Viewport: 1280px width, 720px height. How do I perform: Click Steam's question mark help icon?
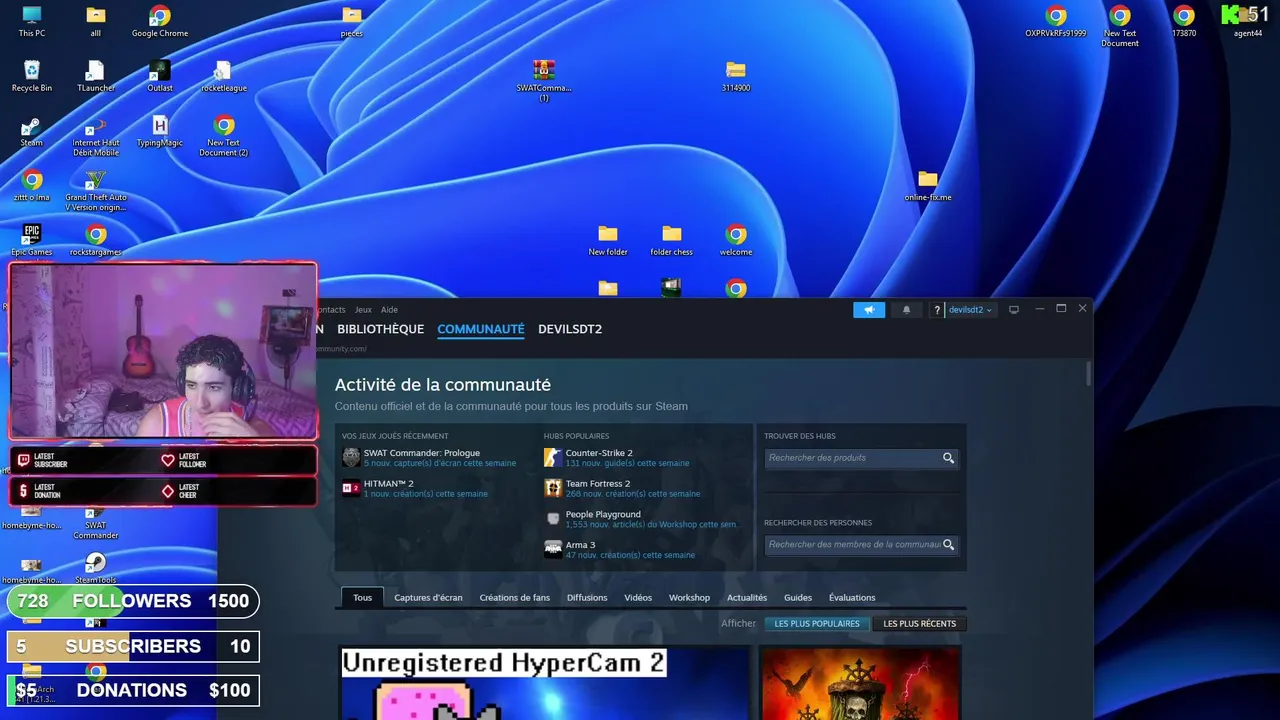coord(937,310)
